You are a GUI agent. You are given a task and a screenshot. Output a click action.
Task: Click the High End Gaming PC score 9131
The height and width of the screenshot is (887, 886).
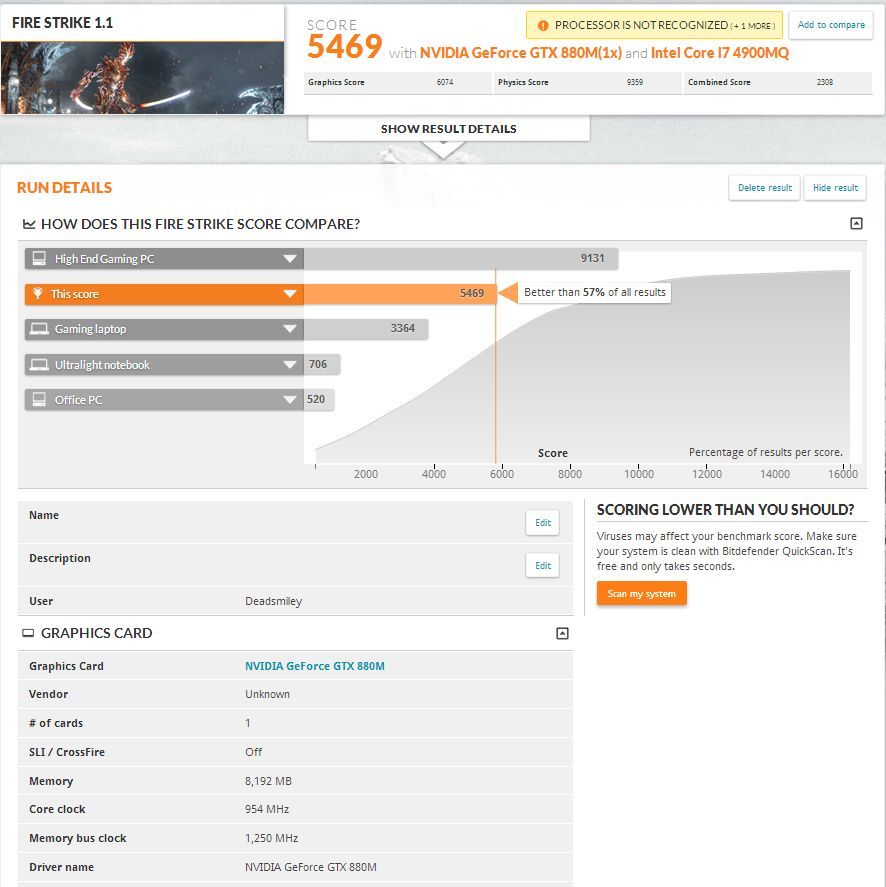pyautogui.click(x=592, y=258)
